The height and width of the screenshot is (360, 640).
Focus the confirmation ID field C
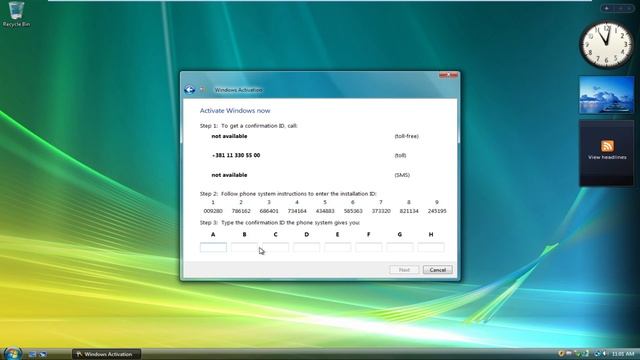(276, 247)
